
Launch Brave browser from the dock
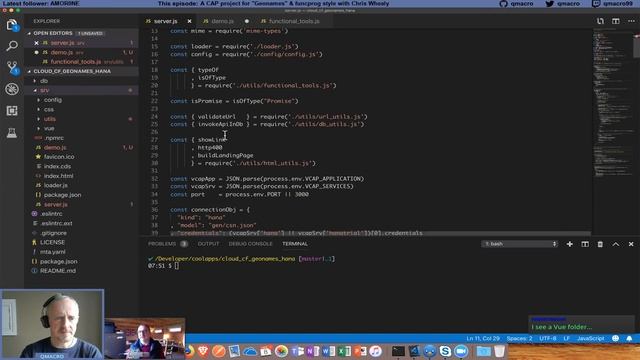click(203, 351)
